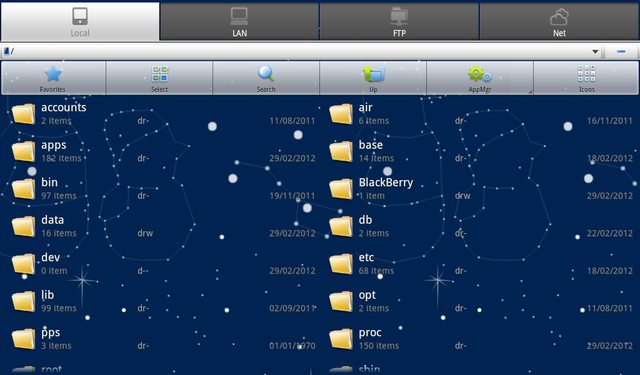Viewport: 640px width, 375px height.
Task: Switch view with Icons grid button
Action: pyautogui.click(x=587, y=74)
